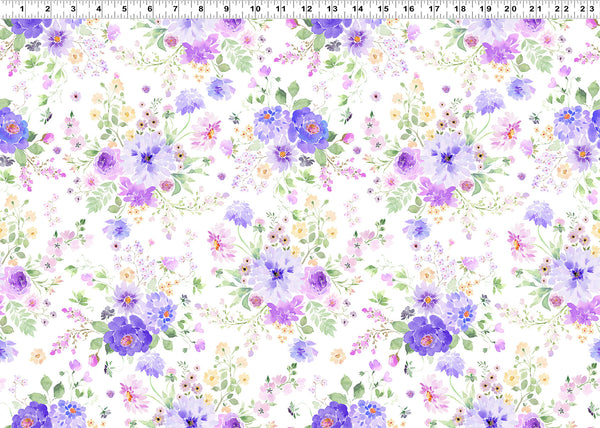Click the ruler number "10"

pos(255,8)
